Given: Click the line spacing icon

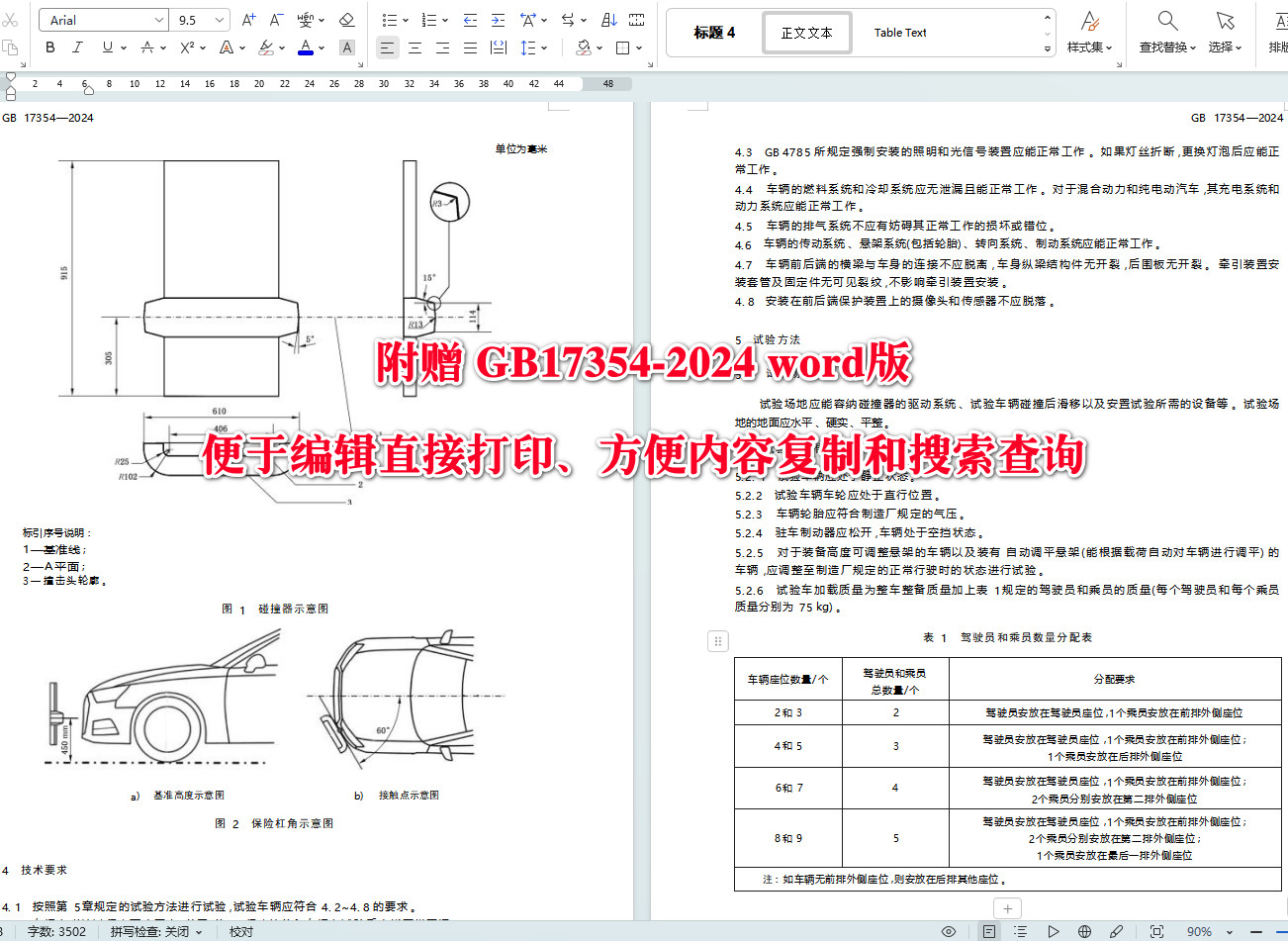Looking at the screenshot, I should tap(526, 47).
